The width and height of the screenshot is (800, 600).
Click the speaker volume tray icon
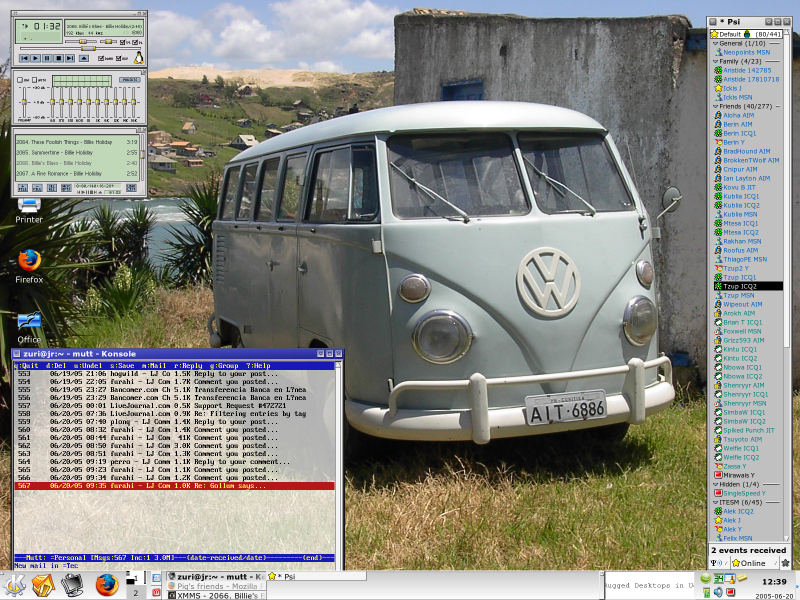[x=718, y=592]
